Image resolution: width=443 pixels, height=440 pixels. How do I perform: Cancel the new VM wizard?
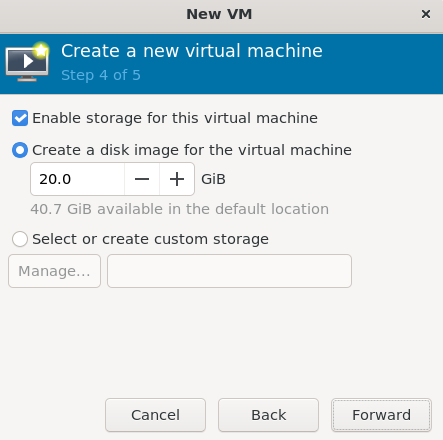click(x=155, y=415)
